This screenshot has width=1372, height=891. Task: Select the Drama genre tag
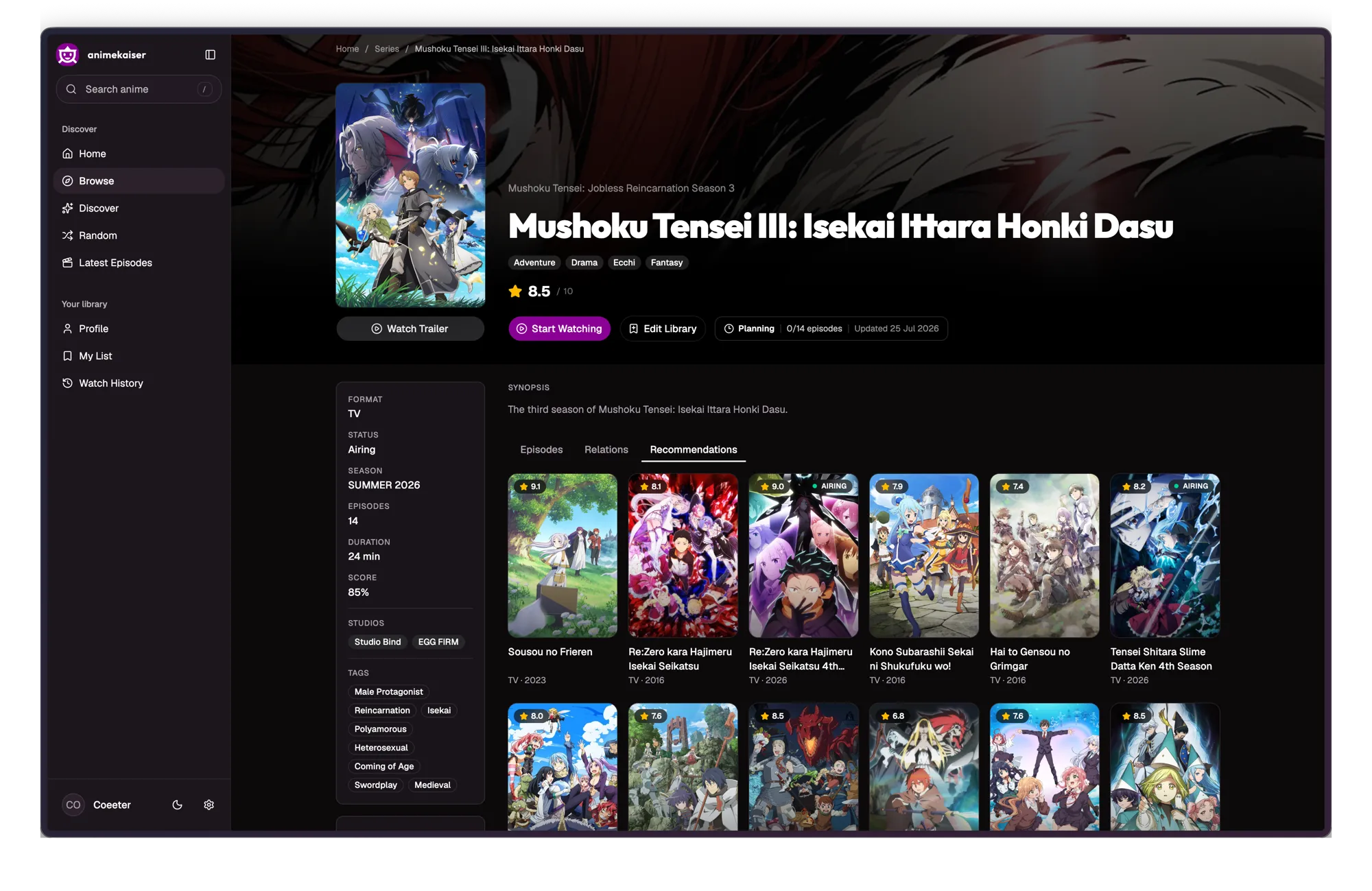[584, 263]
